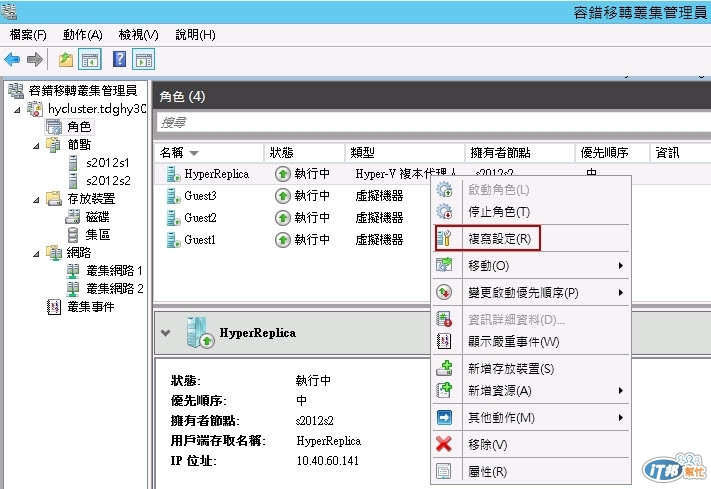The width and height of the screenshot is (711, 489).
Task: Collapse the 節點 tree node
Action: click(36, 146)
